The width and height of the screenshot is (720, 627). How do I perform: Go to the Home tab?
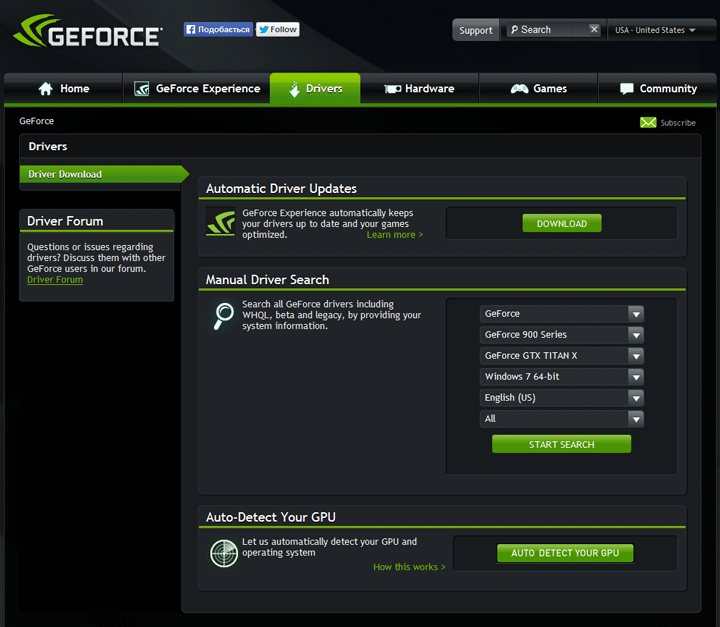pos(63,89)
